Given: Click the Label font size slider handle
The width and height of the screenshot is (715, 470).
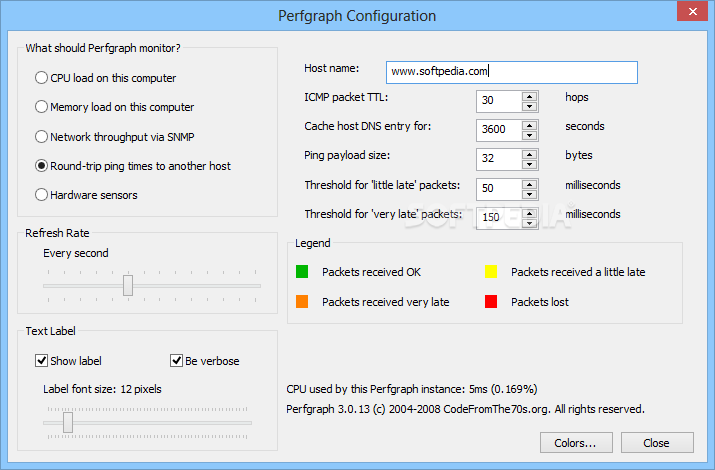Looking at the screenshot, I should coord(68,423).
